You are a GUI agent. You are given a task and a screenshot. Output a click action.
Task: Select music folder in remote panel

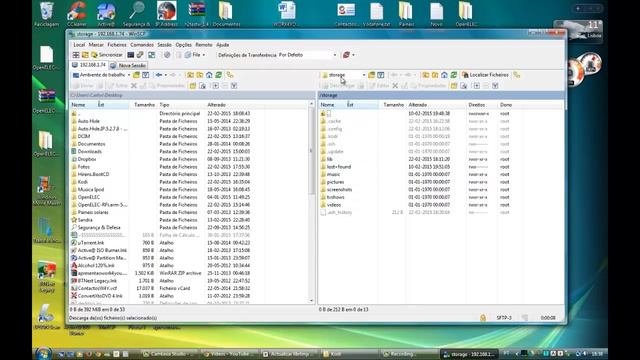[x=333, y=174]
